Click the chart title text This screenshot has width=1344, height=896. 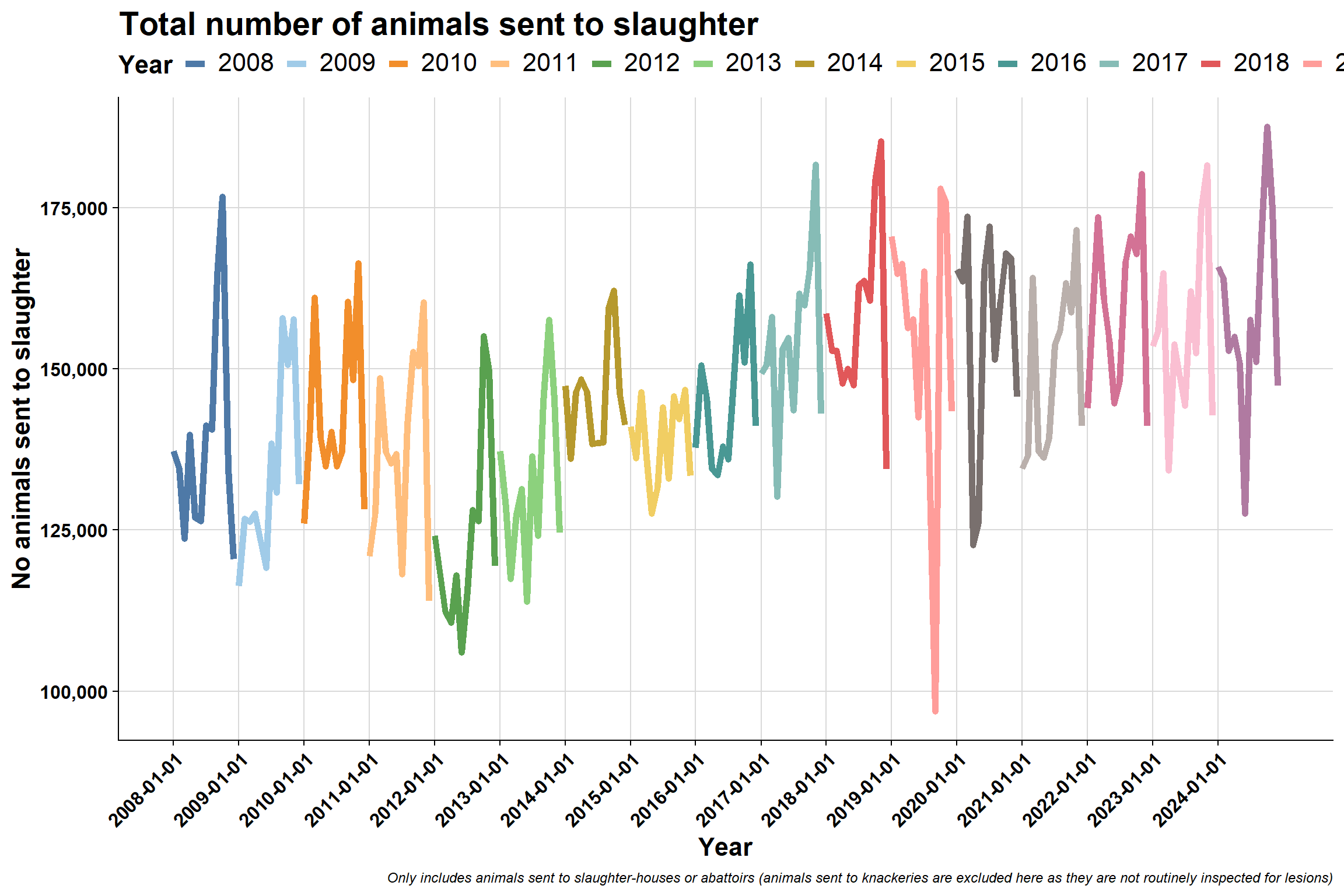coord(439,24)
